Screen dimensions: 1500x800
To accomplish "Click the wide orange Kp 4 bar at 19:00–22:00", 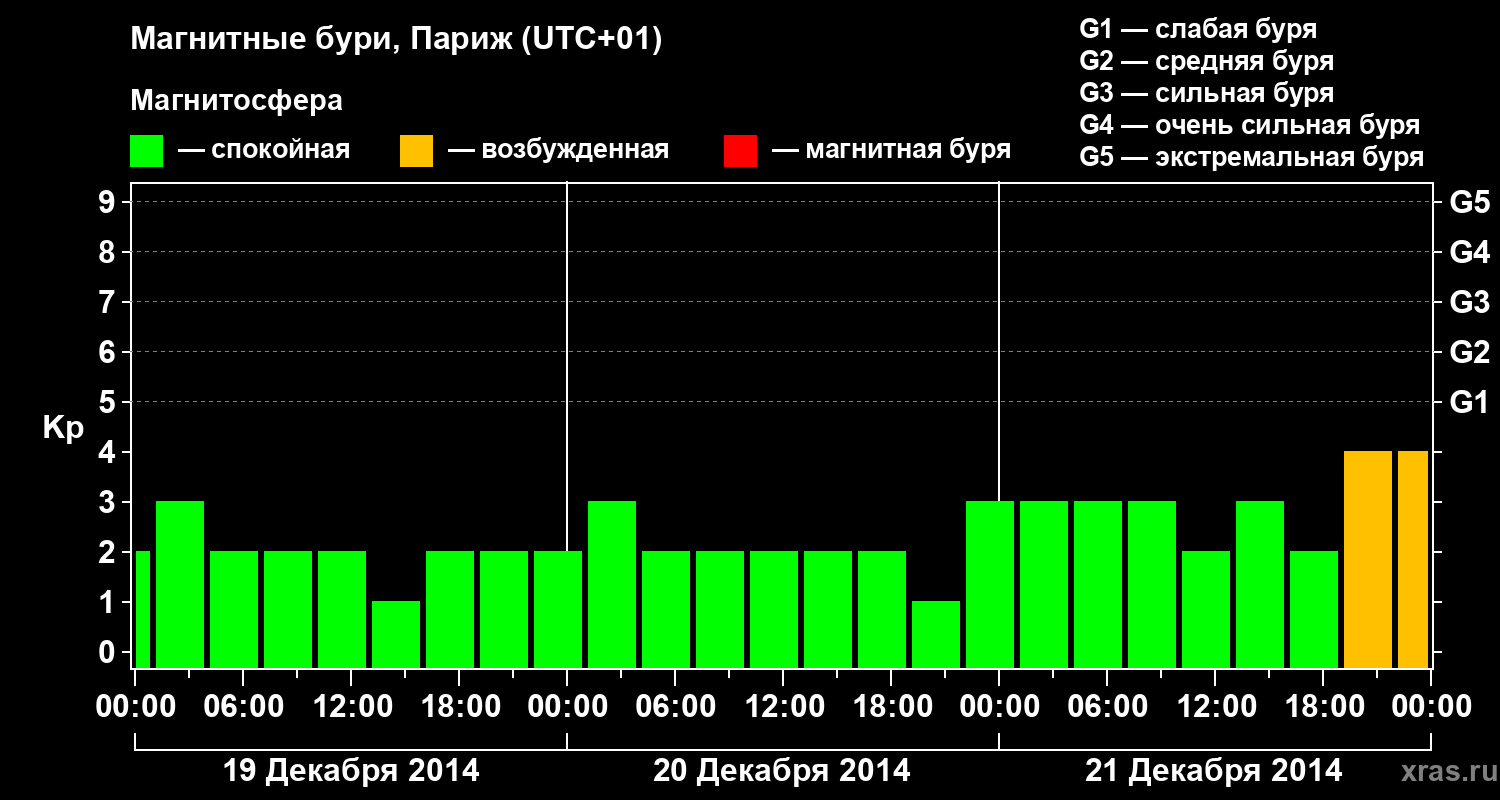I will tap(1368, 559).
